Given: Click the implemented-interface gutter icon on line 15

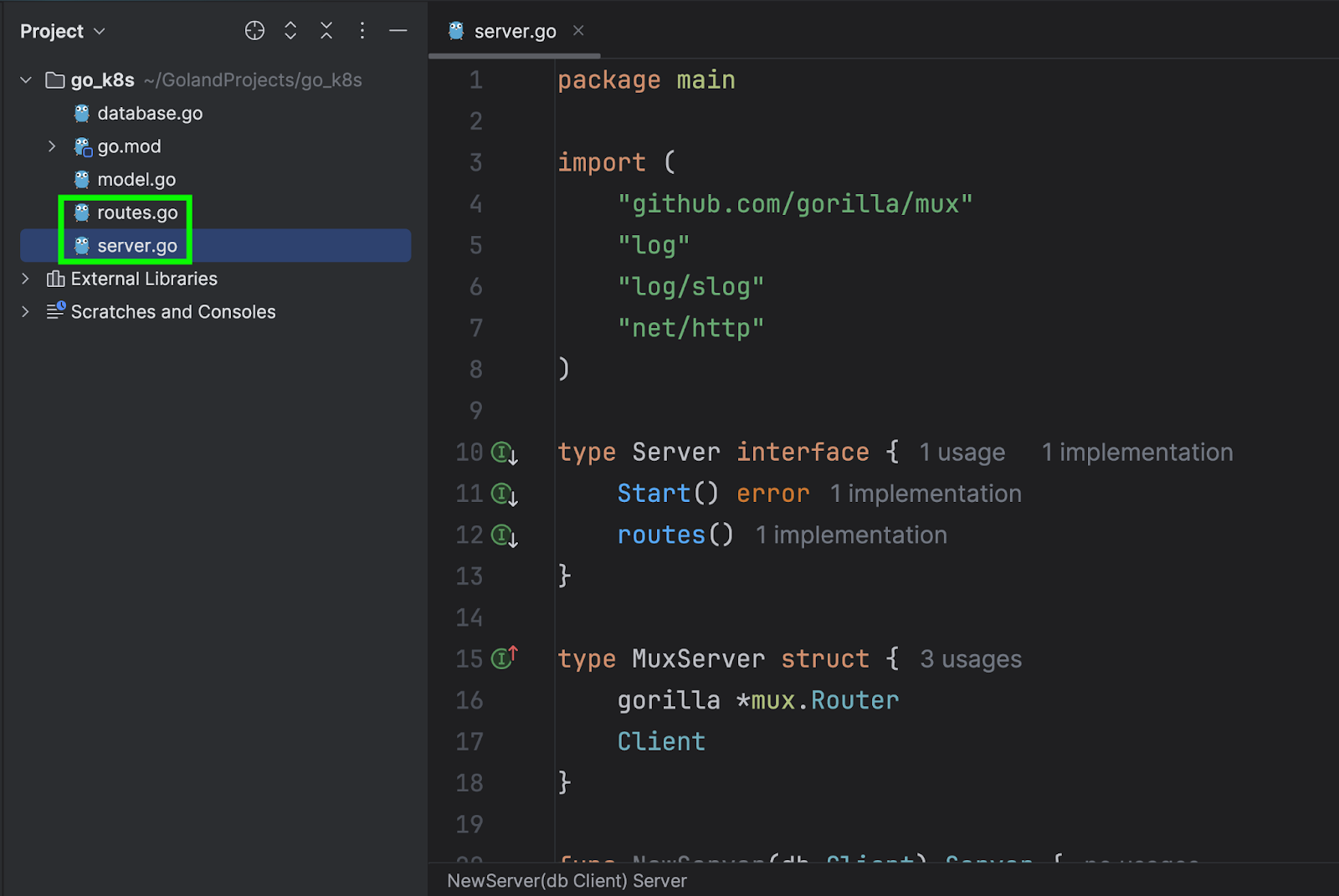Looking at the screenshot, I should (504, 658).
